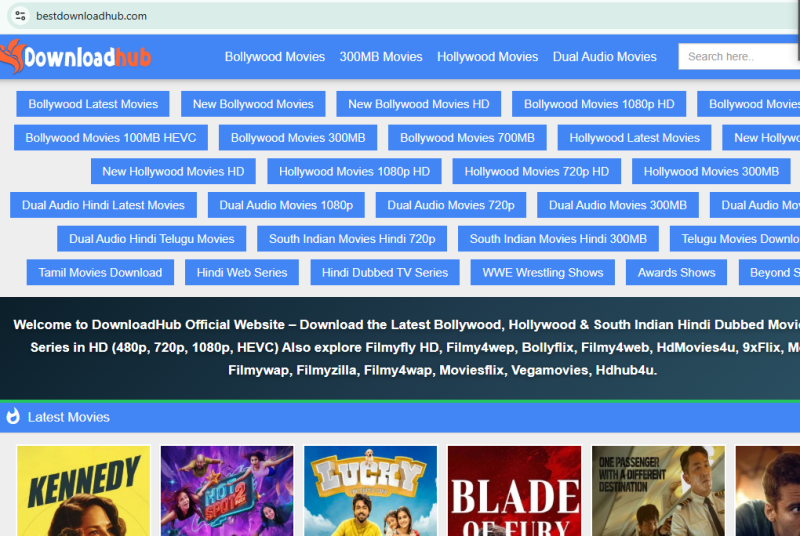Click the Latest Movies heading

(68, 417)
